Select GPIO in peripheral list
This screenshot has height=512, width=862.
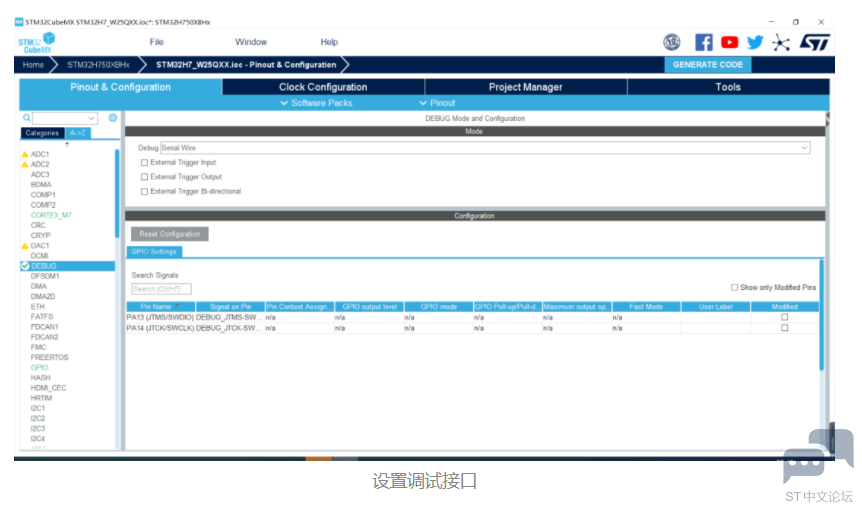pyautogui.click(x=40, y=368)
